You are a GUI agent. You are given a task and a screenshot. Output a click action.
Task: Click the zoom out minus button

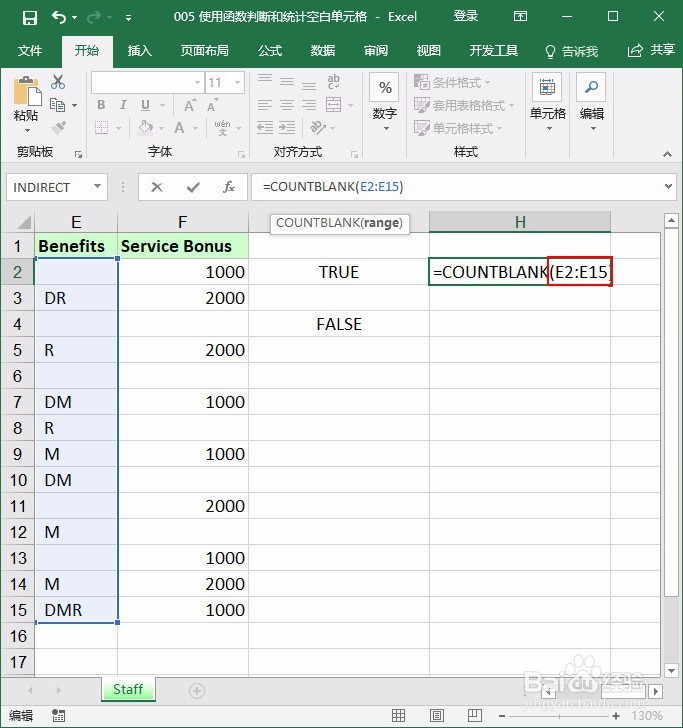coord(502,716)
